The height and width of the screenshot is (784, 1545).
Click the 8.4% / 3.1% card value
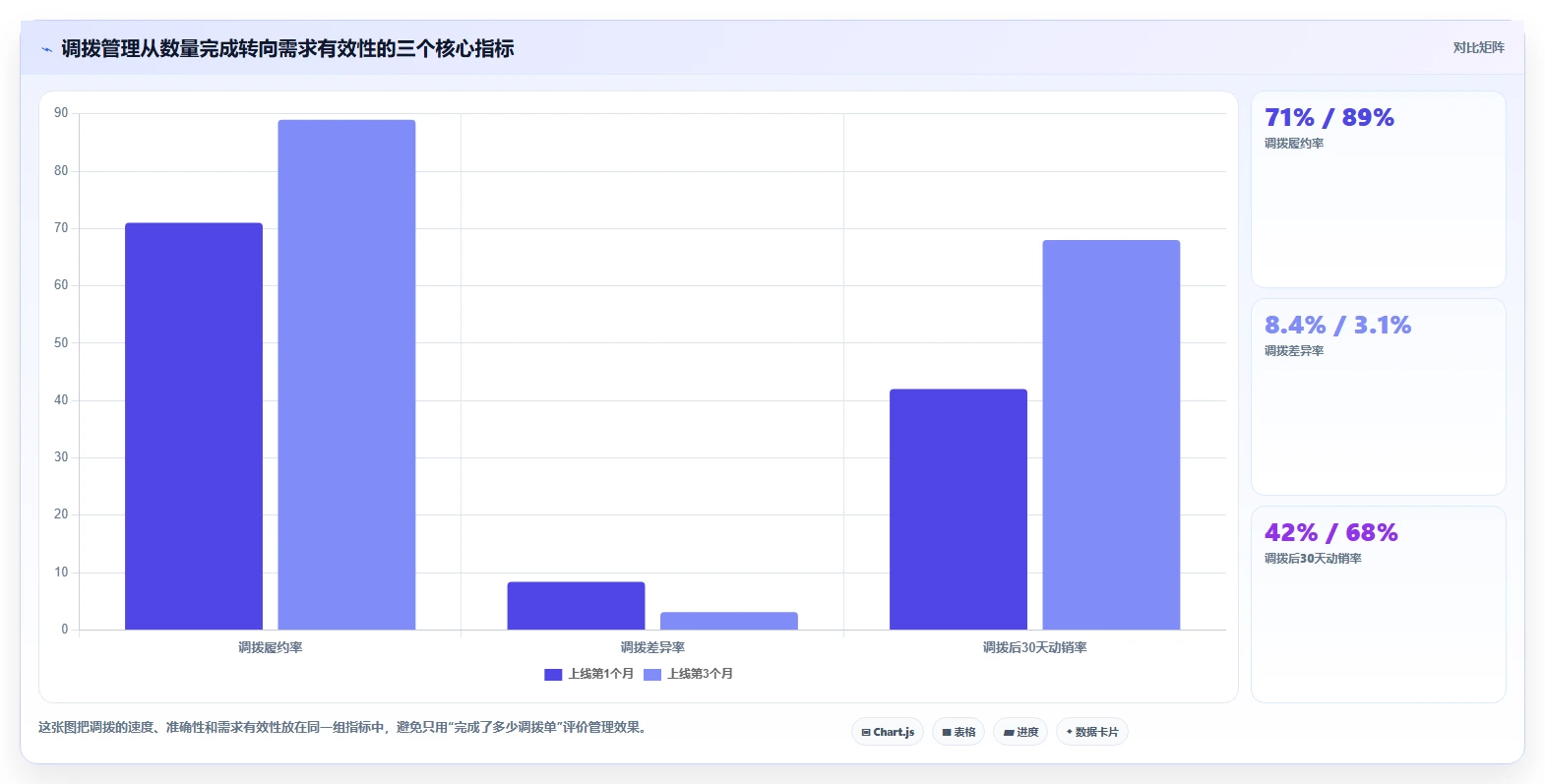pos(1337,326)
